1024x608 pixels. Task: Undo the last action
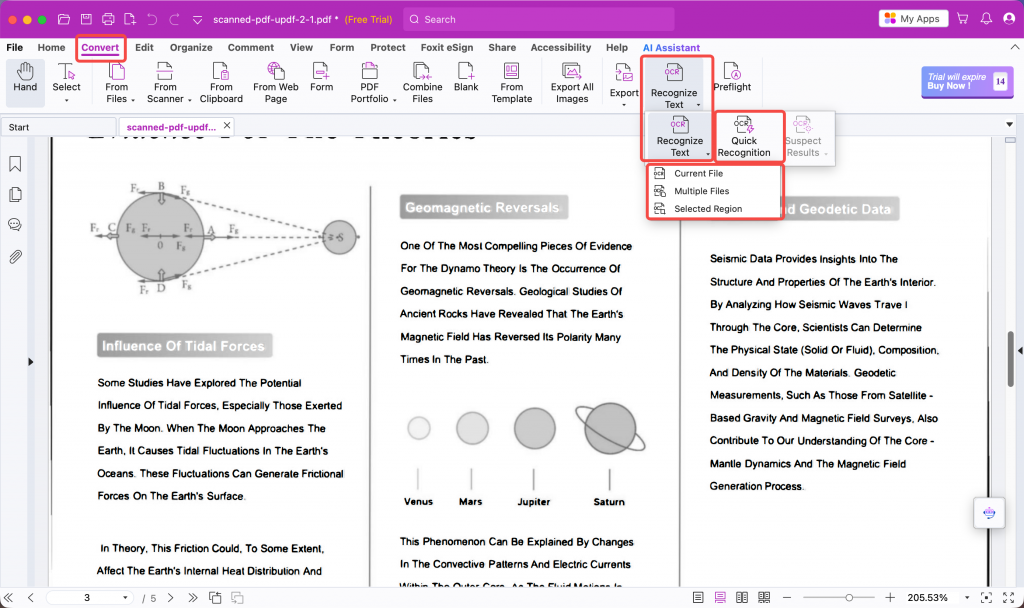coord(152,19)
